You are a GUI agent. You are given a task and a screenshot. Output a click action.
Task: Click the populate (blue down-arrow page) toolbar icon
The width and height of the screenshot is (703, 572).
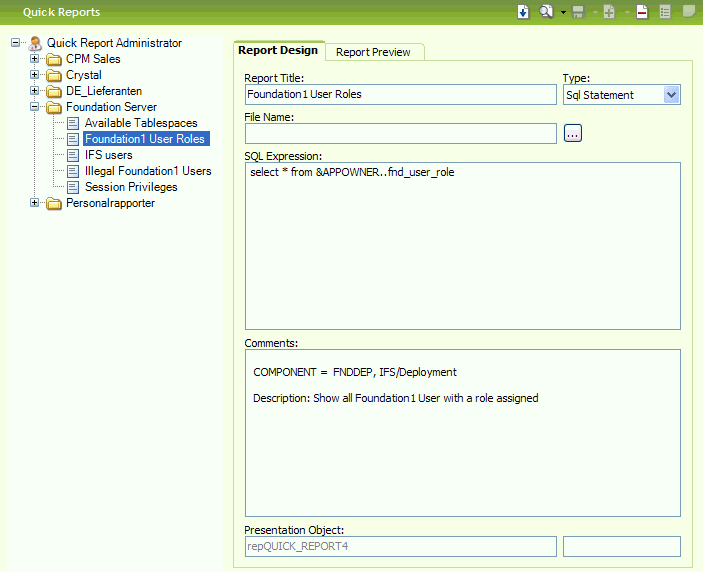[523, 12]
